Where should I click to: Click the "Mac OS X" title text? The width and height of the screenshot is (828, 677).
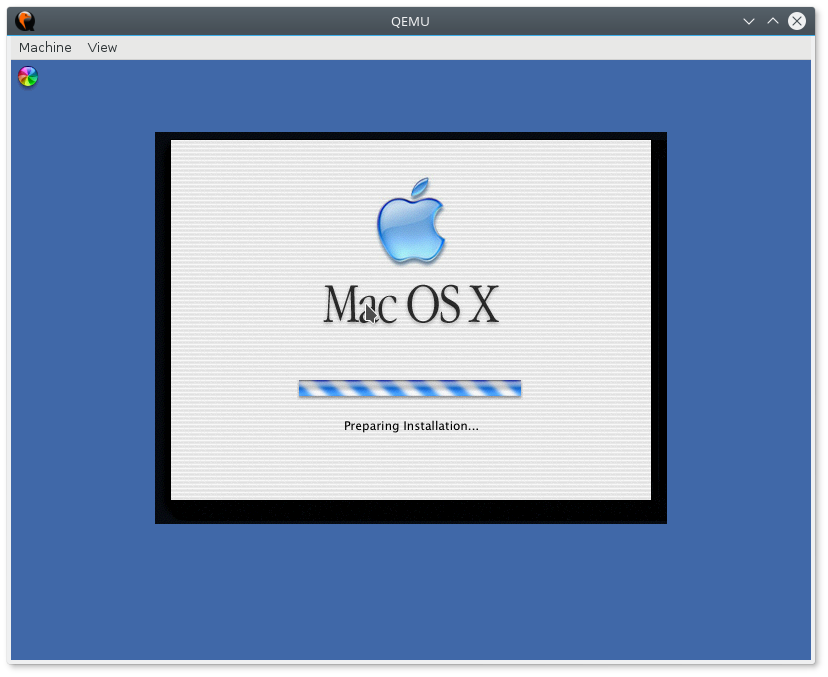(411, 304)
